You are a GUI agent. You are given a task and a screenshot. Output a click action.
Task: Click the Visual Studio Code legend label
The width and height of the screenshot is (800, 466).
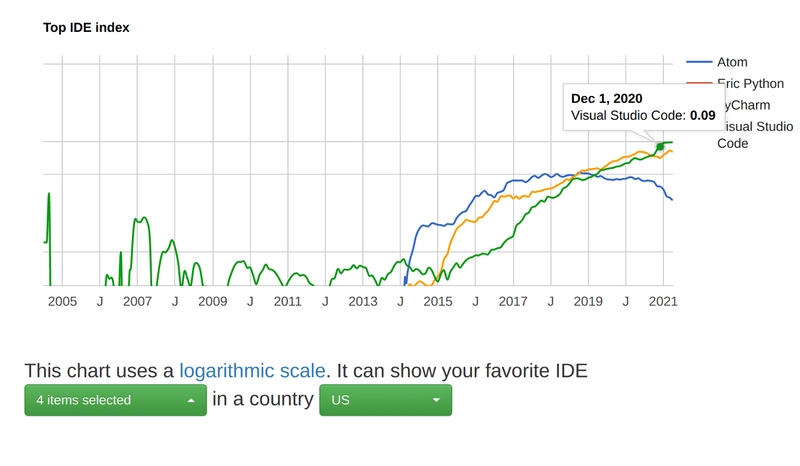coord(755,135)
